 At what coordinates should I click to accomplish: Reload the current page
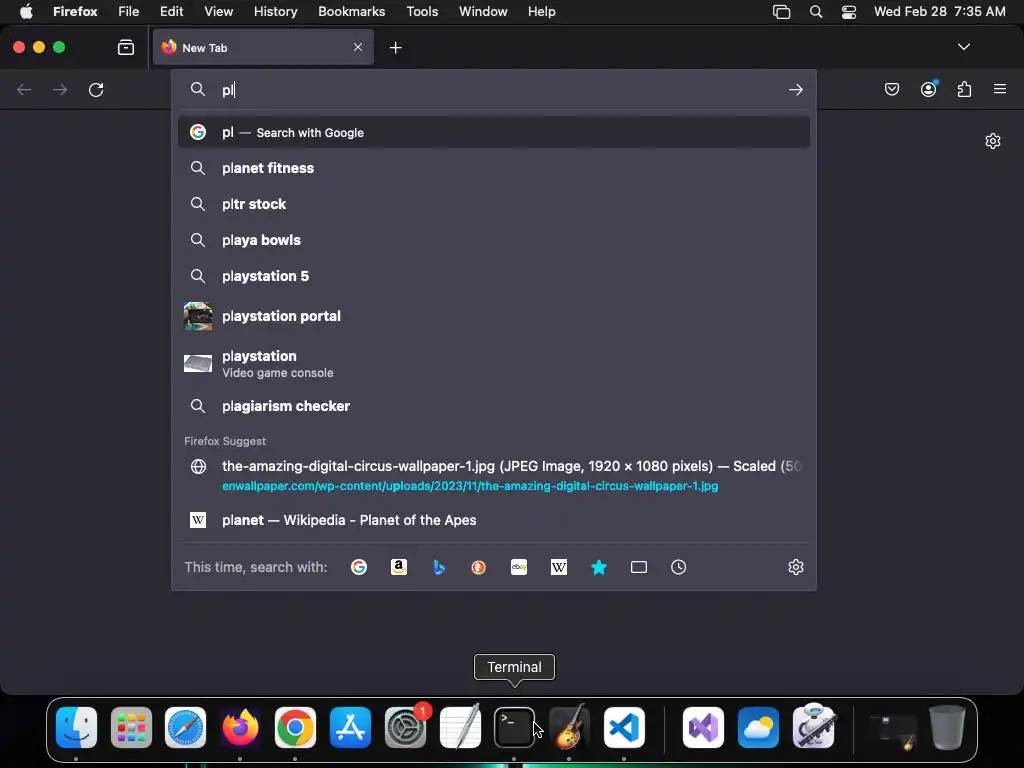click(96, 89)
